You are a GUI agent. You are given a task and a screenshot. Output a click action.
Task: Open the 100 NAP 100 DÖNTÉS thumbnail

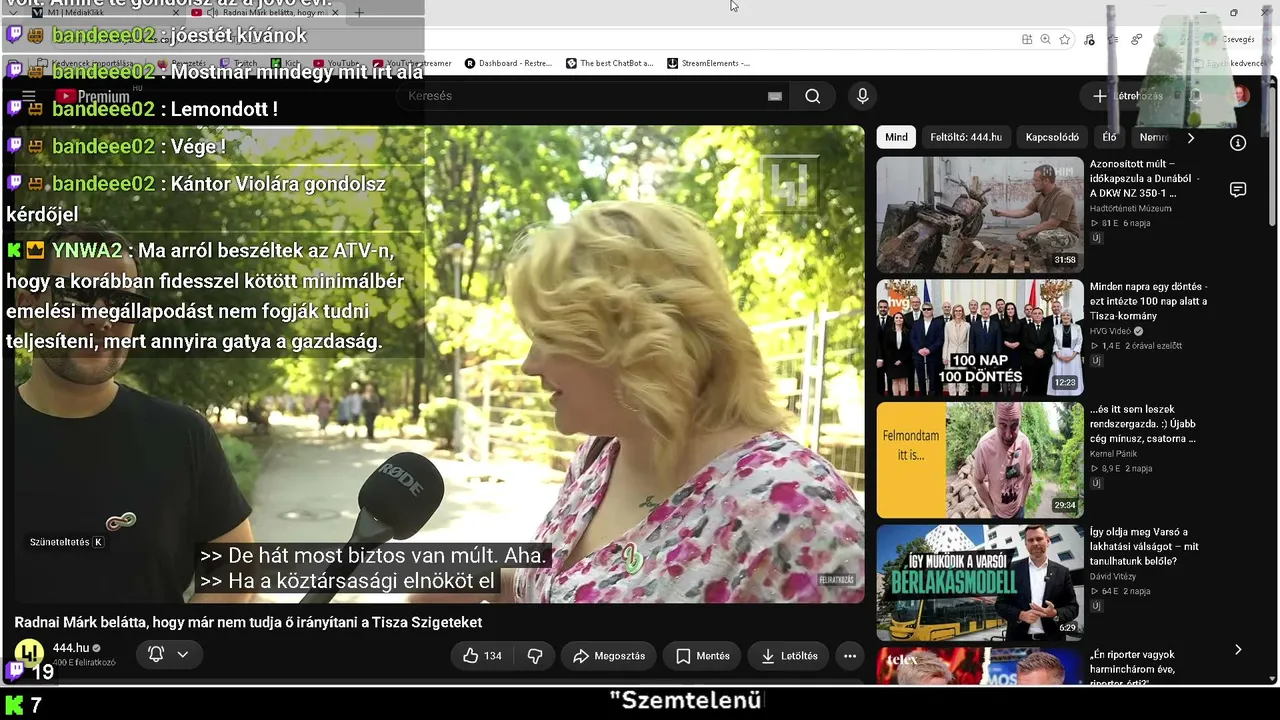tap(980, 337)
